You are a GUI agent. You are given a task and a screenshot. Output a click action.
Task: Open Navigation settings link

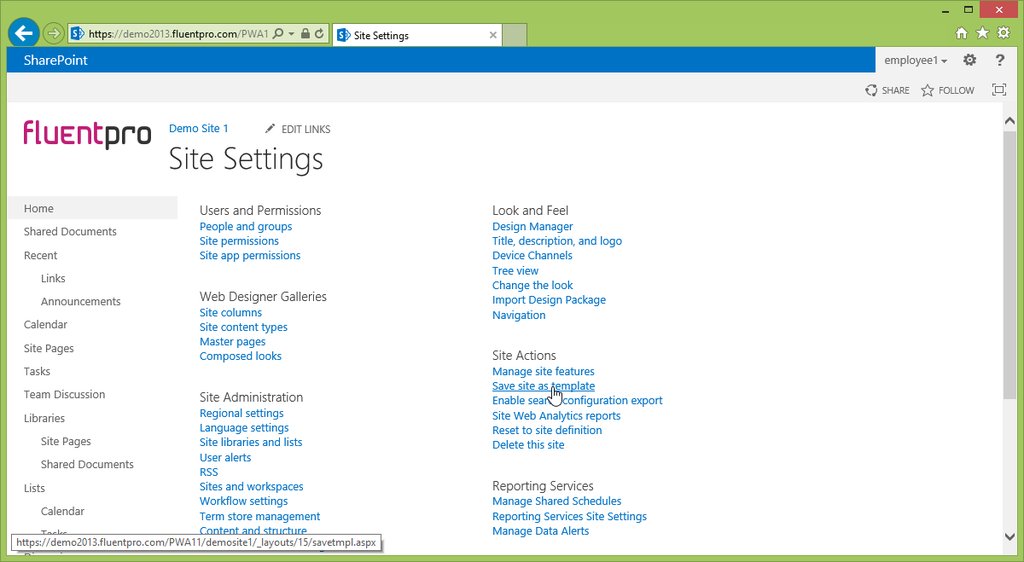click(x=519, y=315)
